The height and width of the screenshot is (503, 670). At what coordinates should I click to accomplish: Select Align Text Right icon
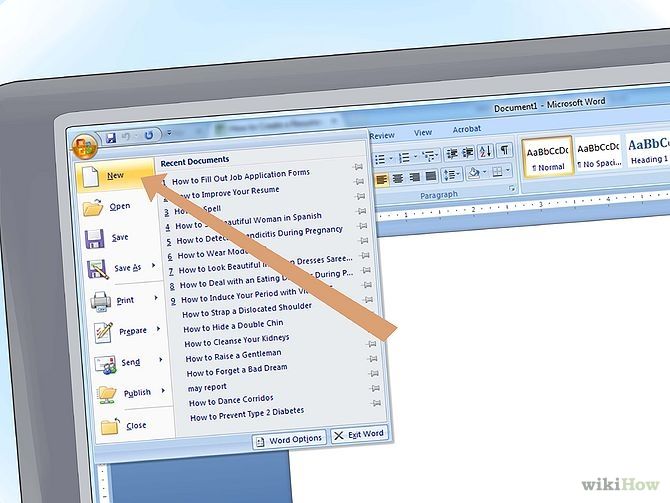(414, 177)
